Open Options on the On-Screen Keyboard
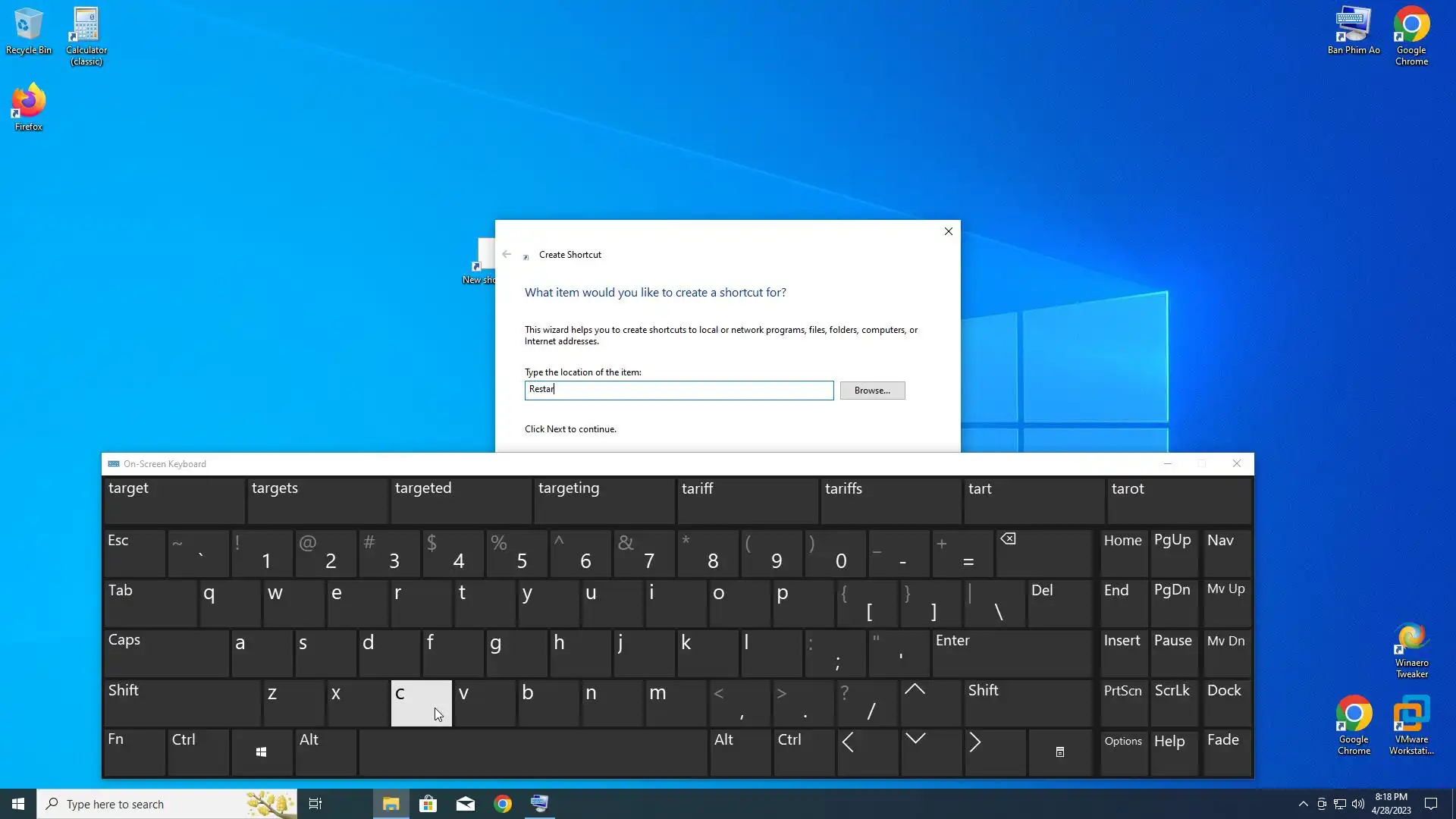 [1123, 751]
